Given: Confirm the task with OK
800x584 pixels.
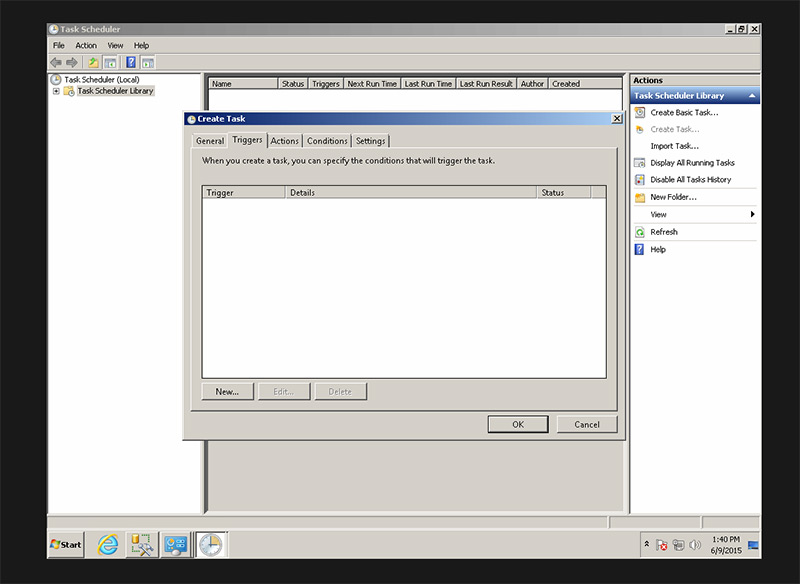Looking at the screenshot, I should point(518,424).
